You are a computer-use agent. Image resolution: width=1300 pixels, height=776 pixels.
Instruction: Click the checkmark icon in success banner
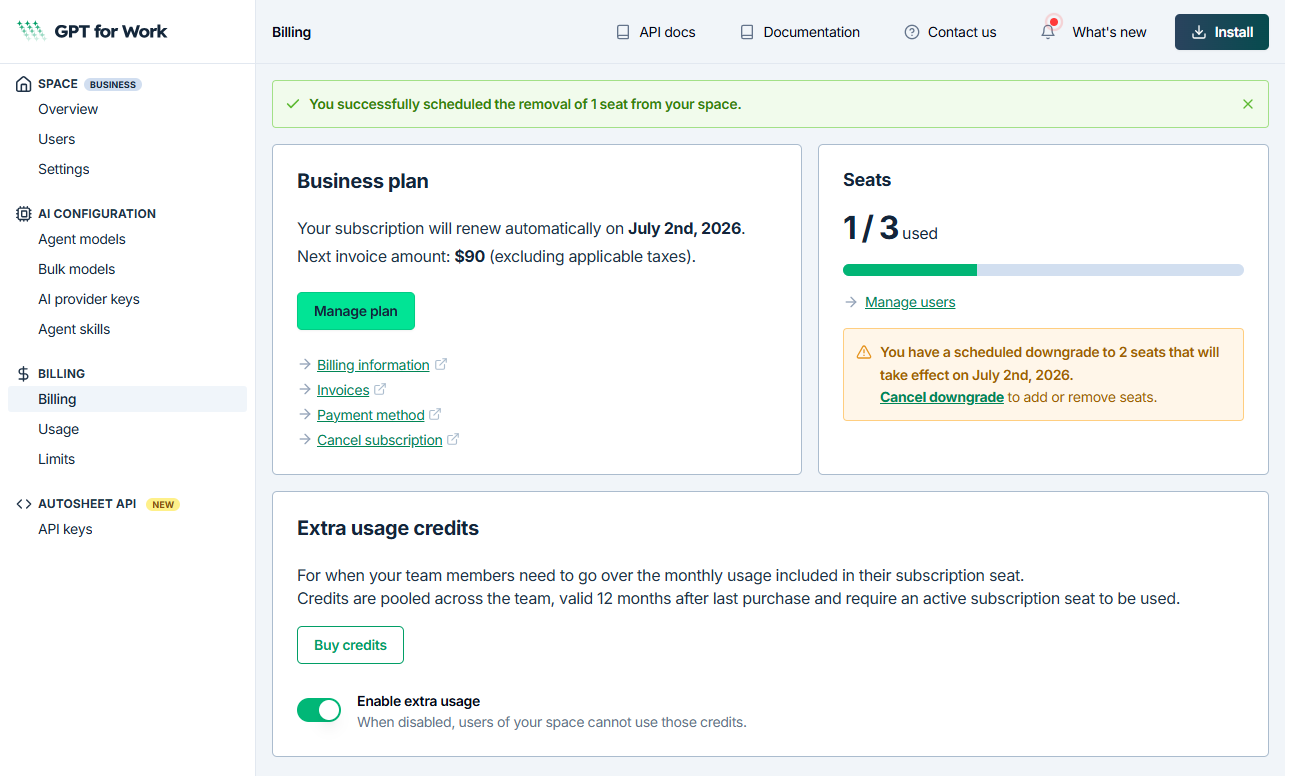293,104
